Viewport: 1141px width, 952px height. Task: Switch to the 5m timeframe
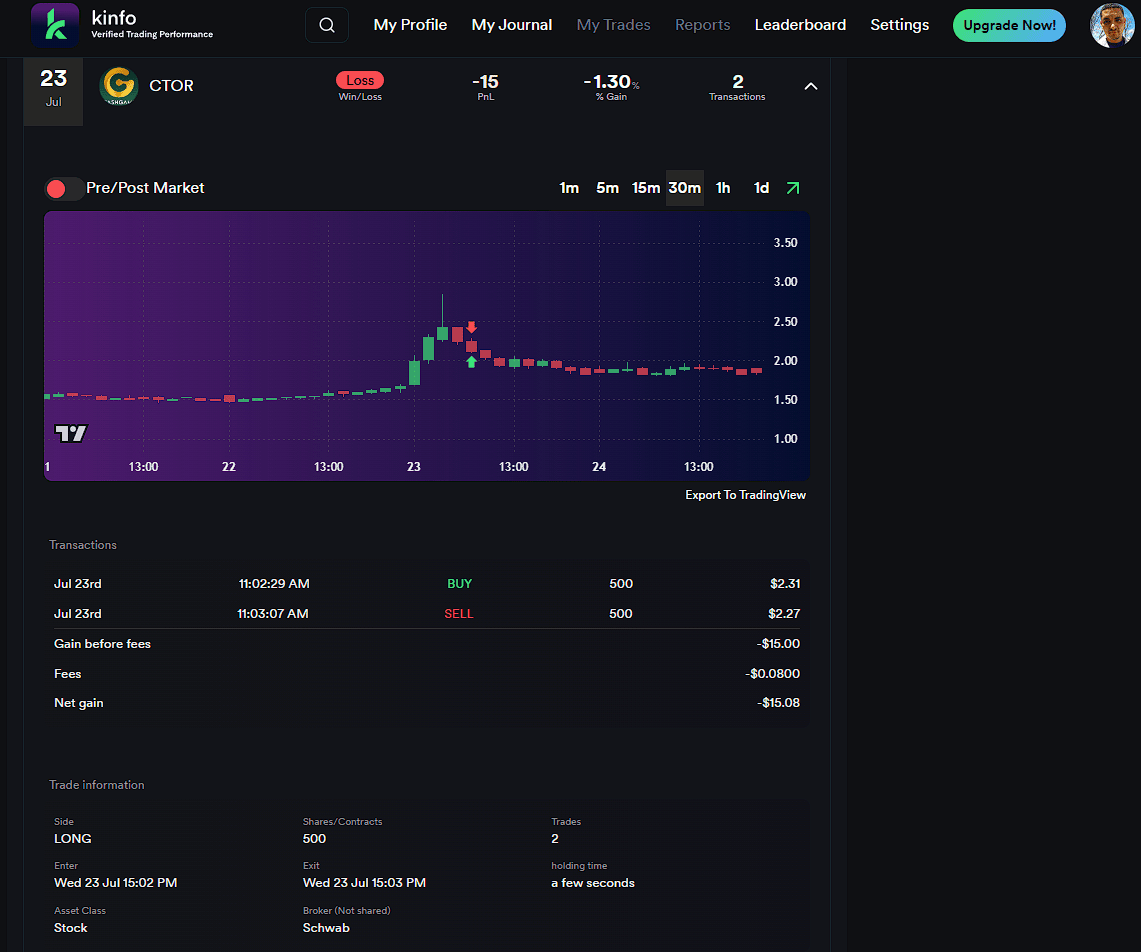click(x=607, y=188)
